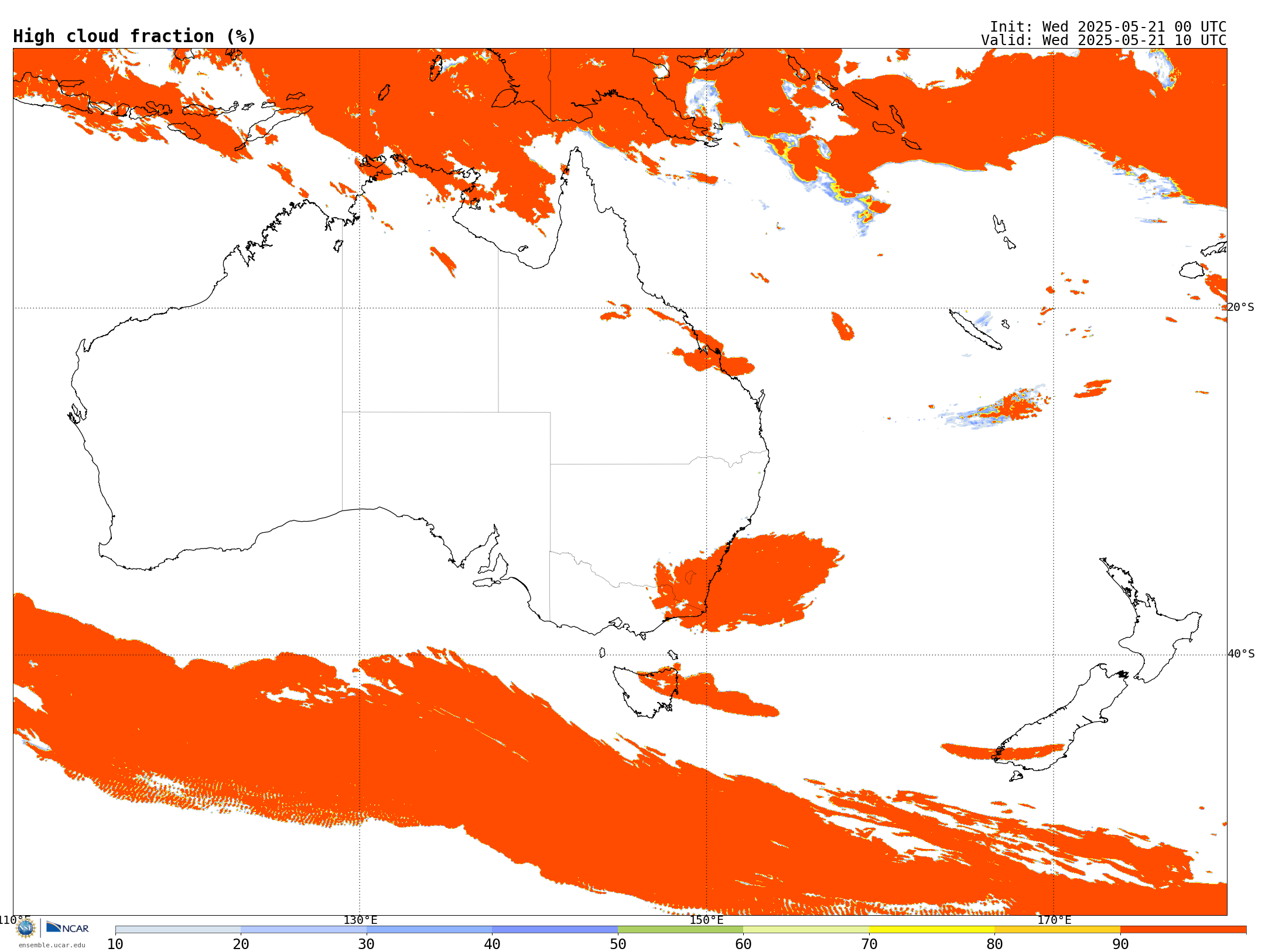Click the colorbar tick label 60

pos(743,944)
